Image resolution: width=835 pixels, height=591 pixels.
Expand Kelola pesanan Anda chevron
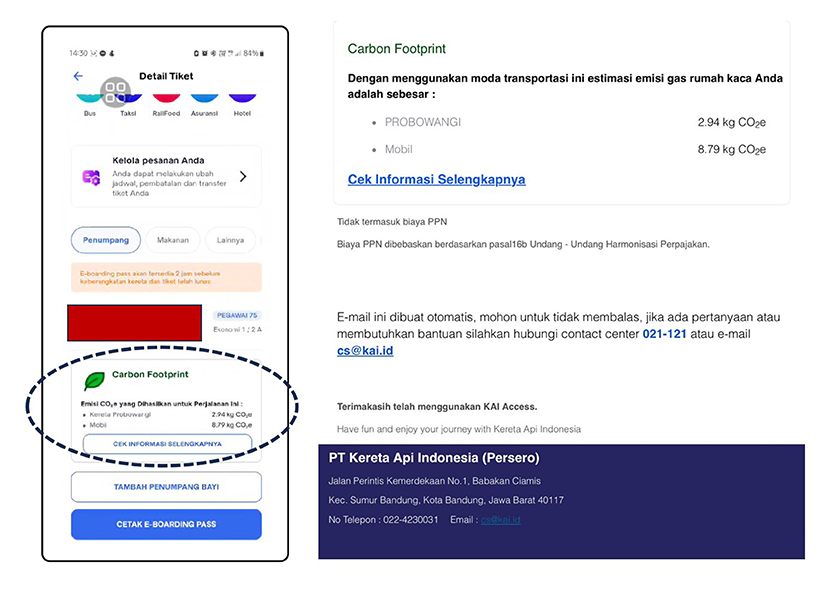pos(243,176)
